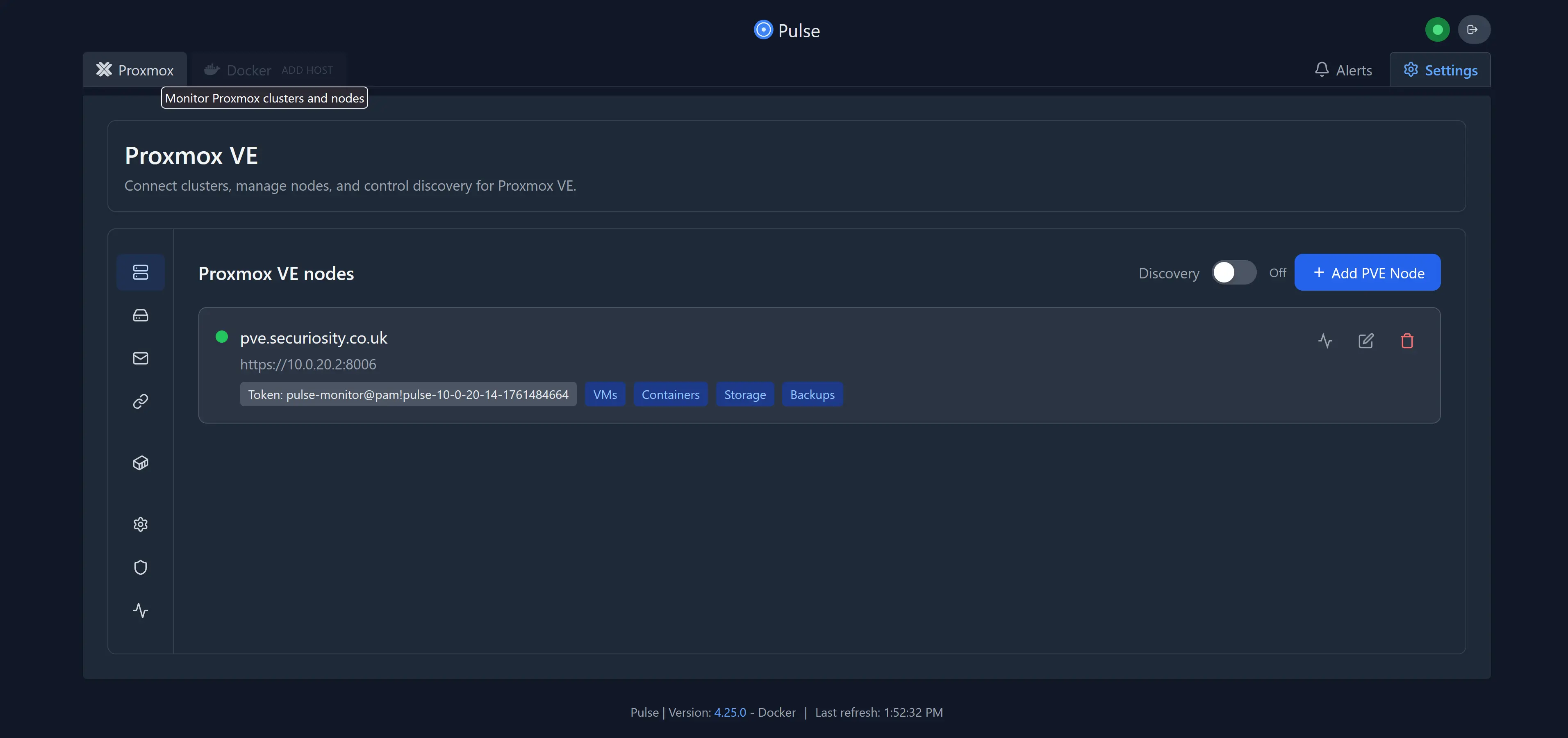This screenshot has width=1568, height=738.
Task: Open the mail envelope sidebar icon
Action: point(140,358)
